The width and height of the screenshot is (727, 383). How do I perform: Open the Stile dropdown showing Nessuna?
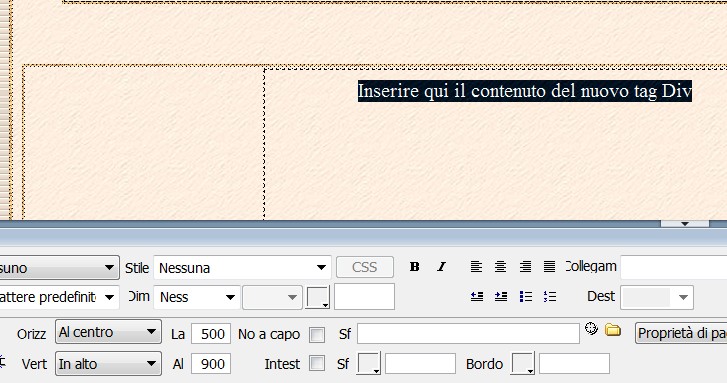coord(242,268)
